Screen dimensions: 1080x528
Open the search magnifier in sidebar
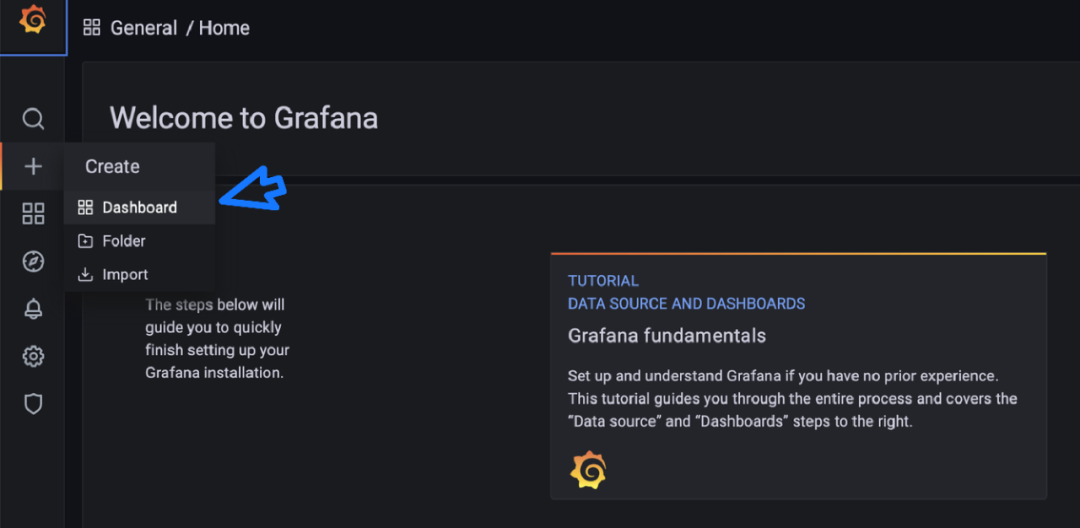(33, 119)
